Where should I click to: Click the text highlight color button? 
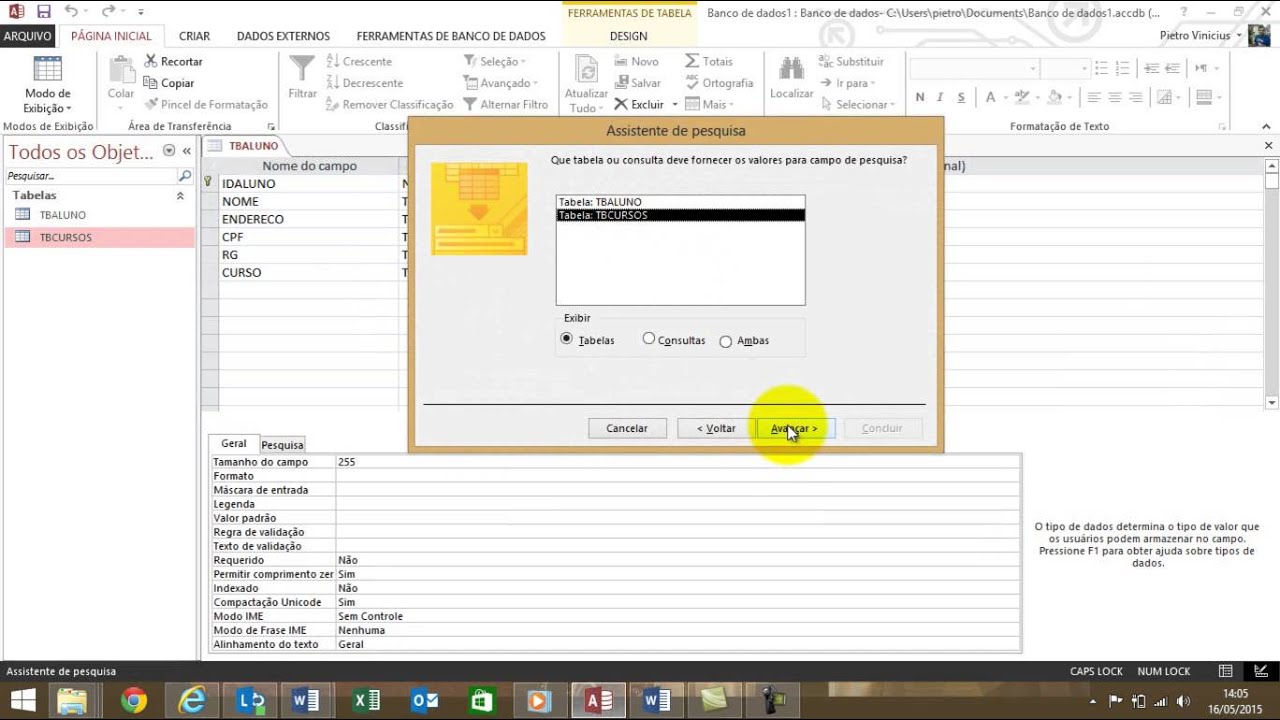pos(1021,98)
